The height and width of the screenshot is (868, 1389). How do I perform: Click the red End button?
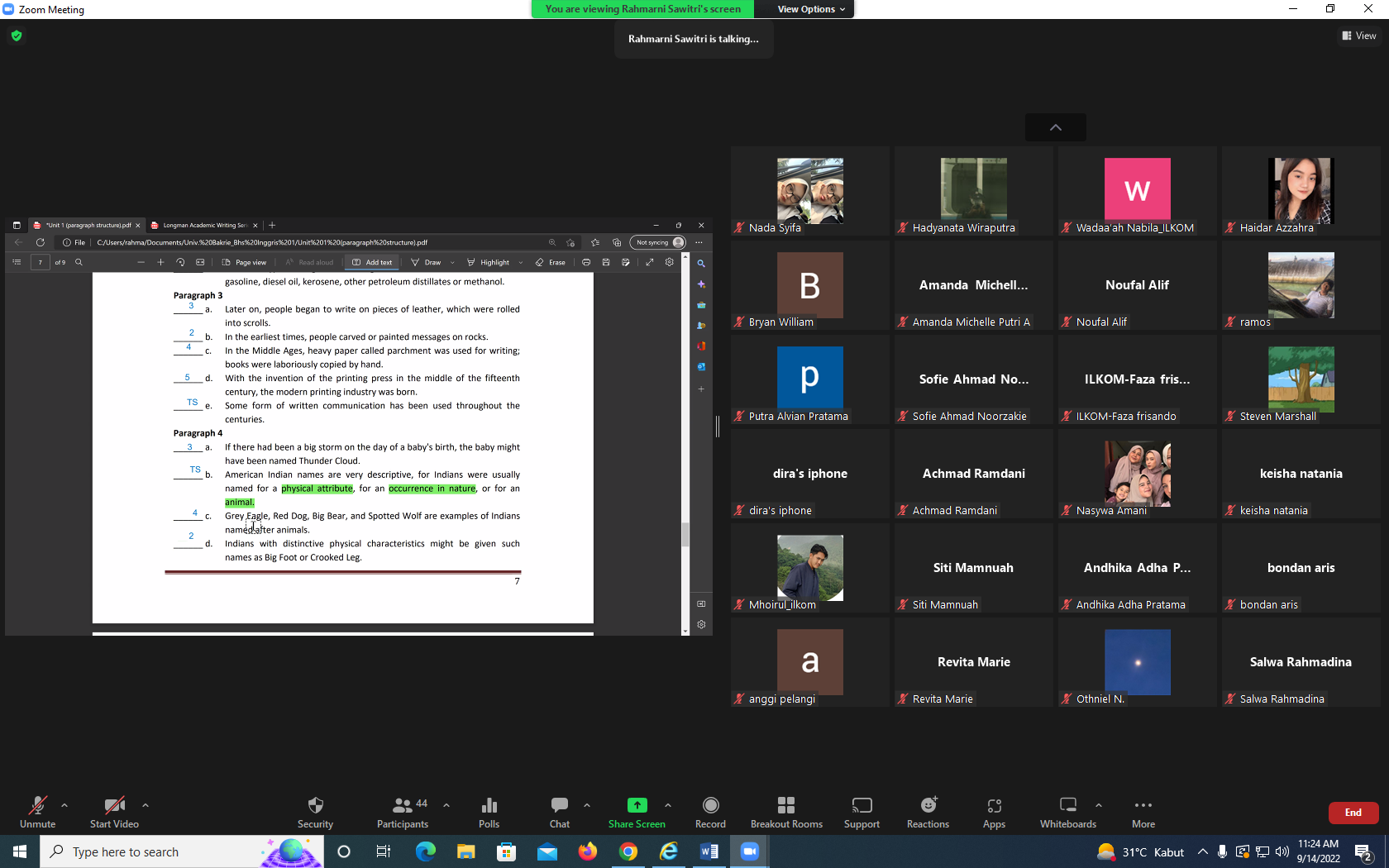(x=1353, y=813)
